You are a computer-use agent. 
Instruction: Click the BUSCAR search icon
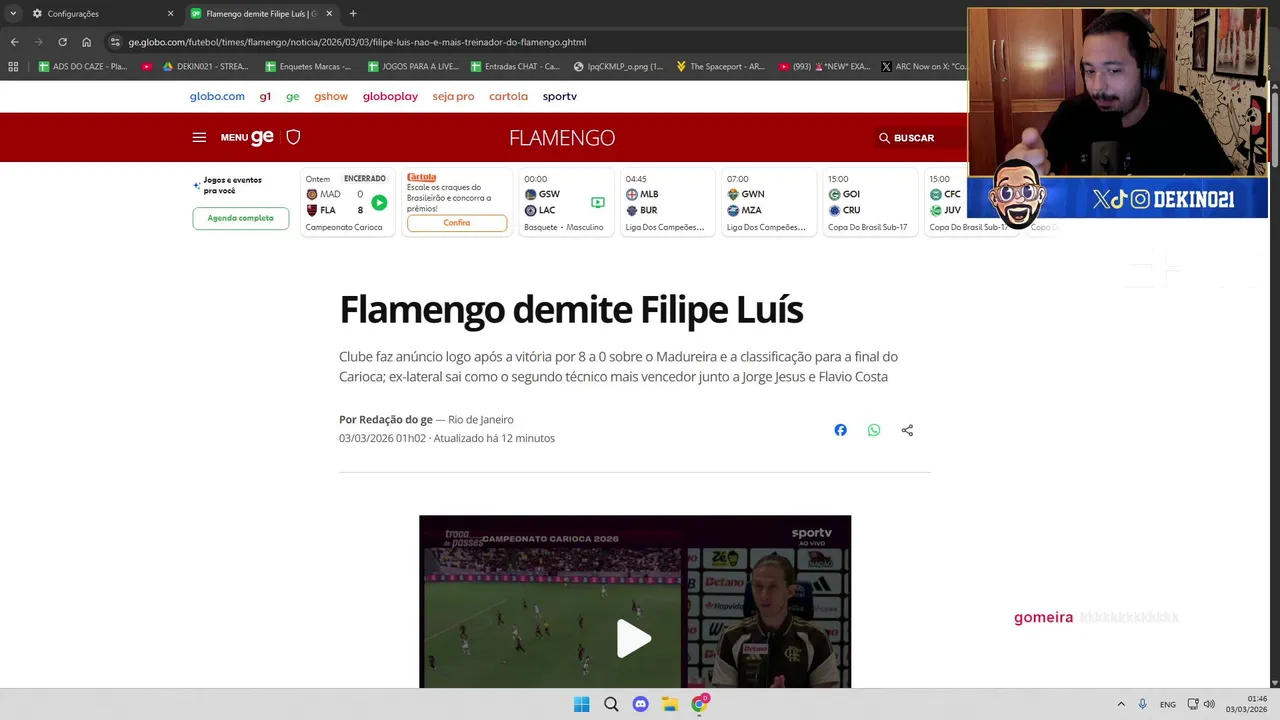pyautogui.click(x=884, y=138)
